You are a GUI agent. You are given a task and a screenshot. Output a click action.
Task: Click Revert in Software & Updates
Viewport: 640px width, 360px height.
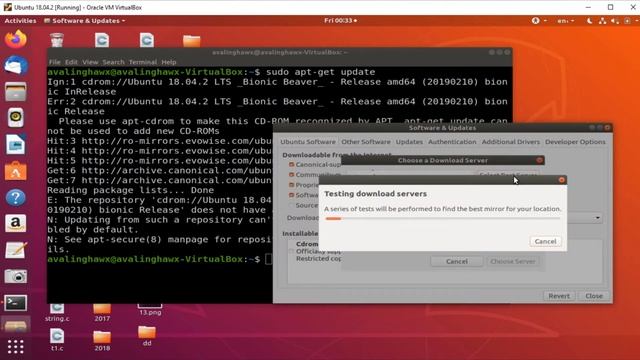(x=559, y=296)
